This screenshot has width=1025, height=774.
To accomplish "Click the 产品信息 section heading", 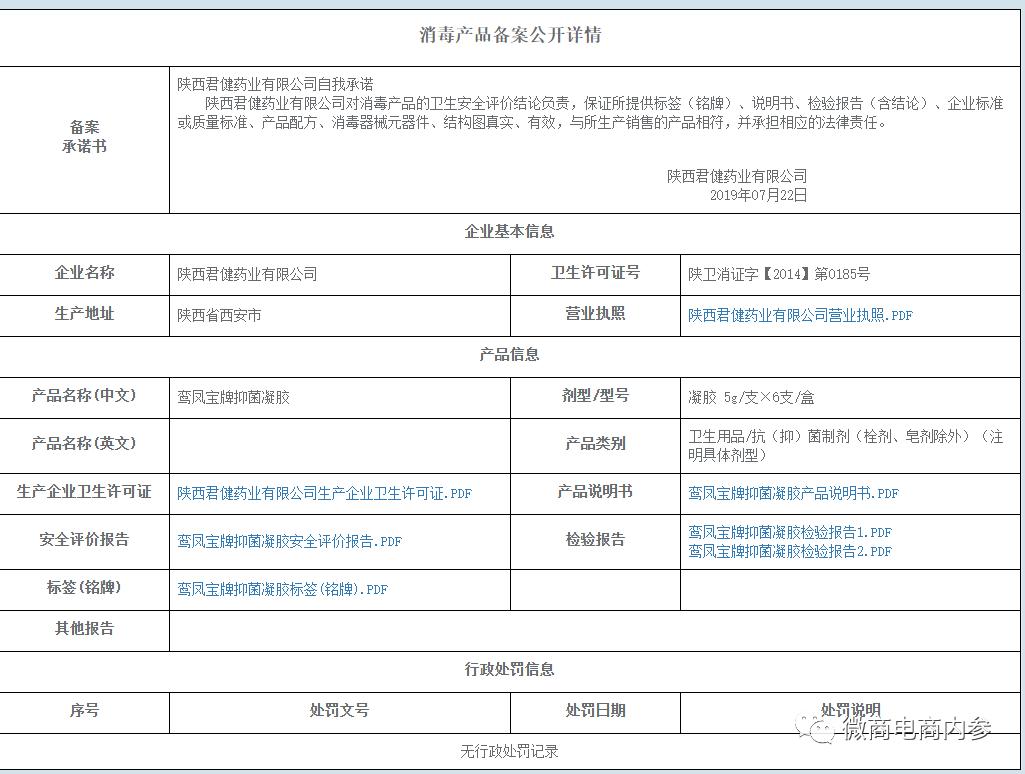I will coord(510,355).
